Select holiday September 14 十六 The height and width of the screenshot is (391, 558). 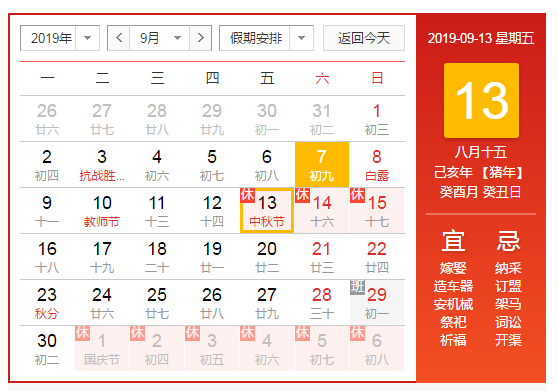(322, 211)
